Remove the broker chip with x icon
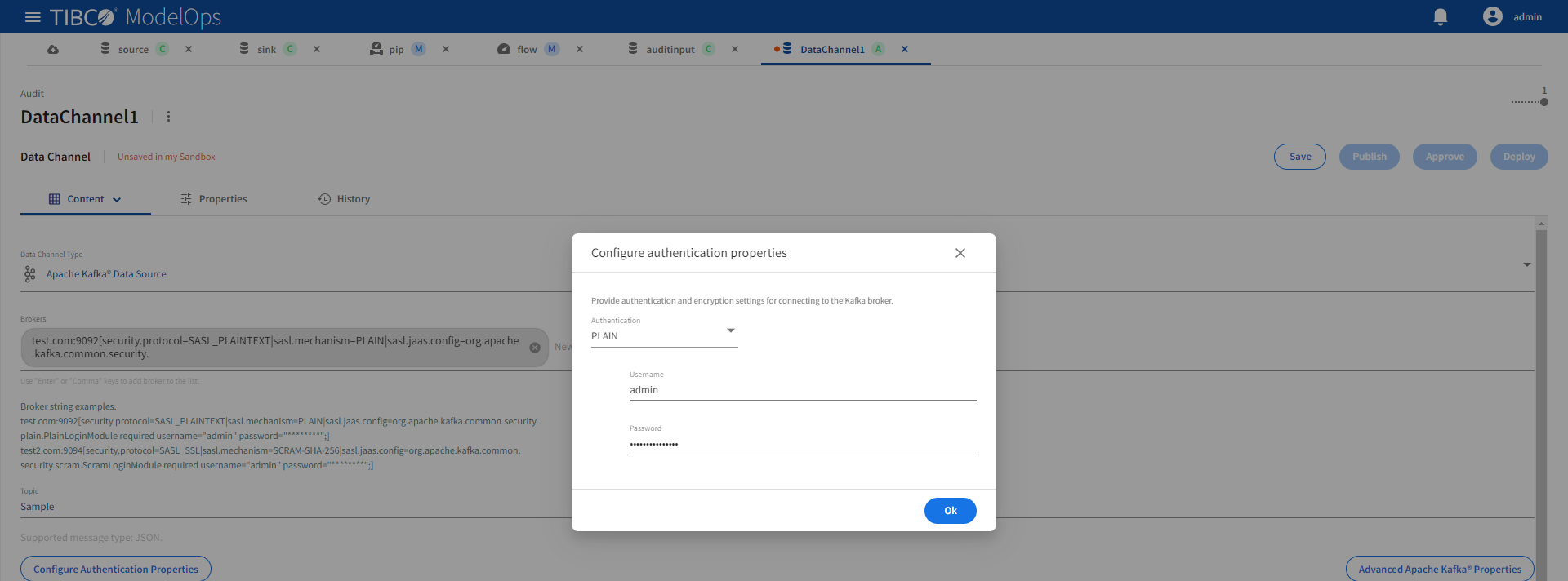Viewport: 1568px width, 581px height. click(x=535, y=348)
